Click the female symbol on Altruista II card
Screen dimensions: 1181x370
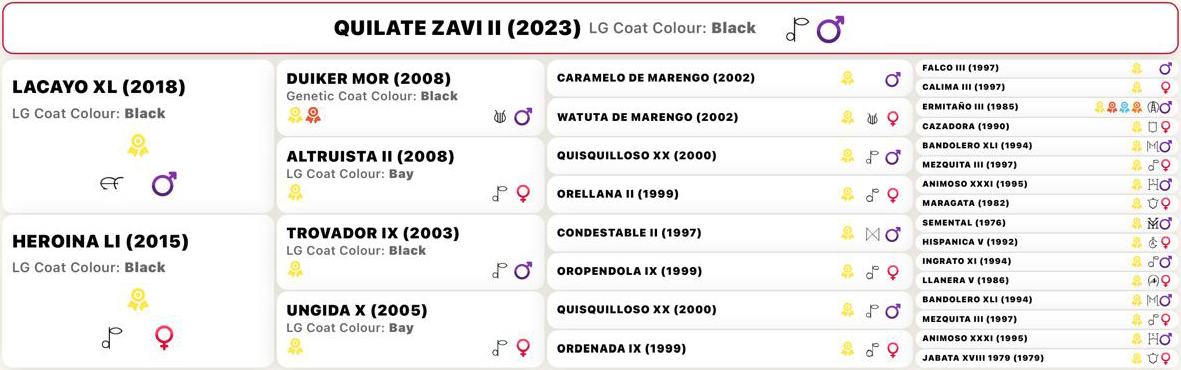(x=523, y=194)
